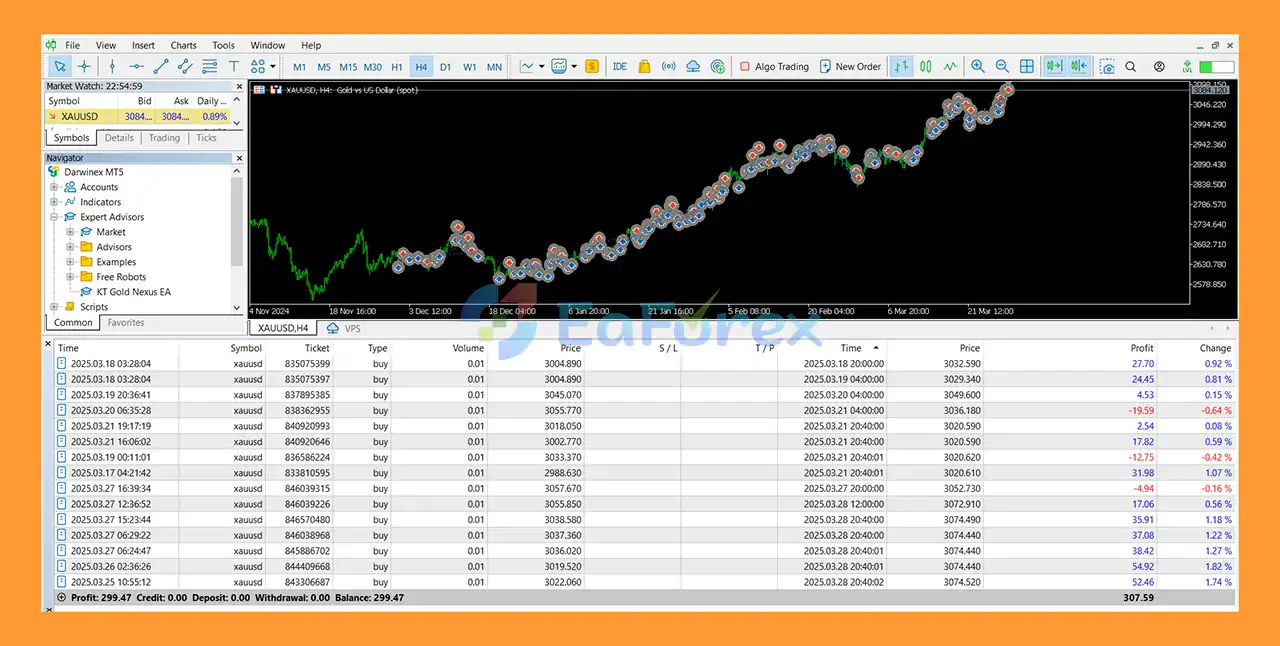The image size is (1280, 646).
Task: Switch chart to candlestick view
Action: 926,67
